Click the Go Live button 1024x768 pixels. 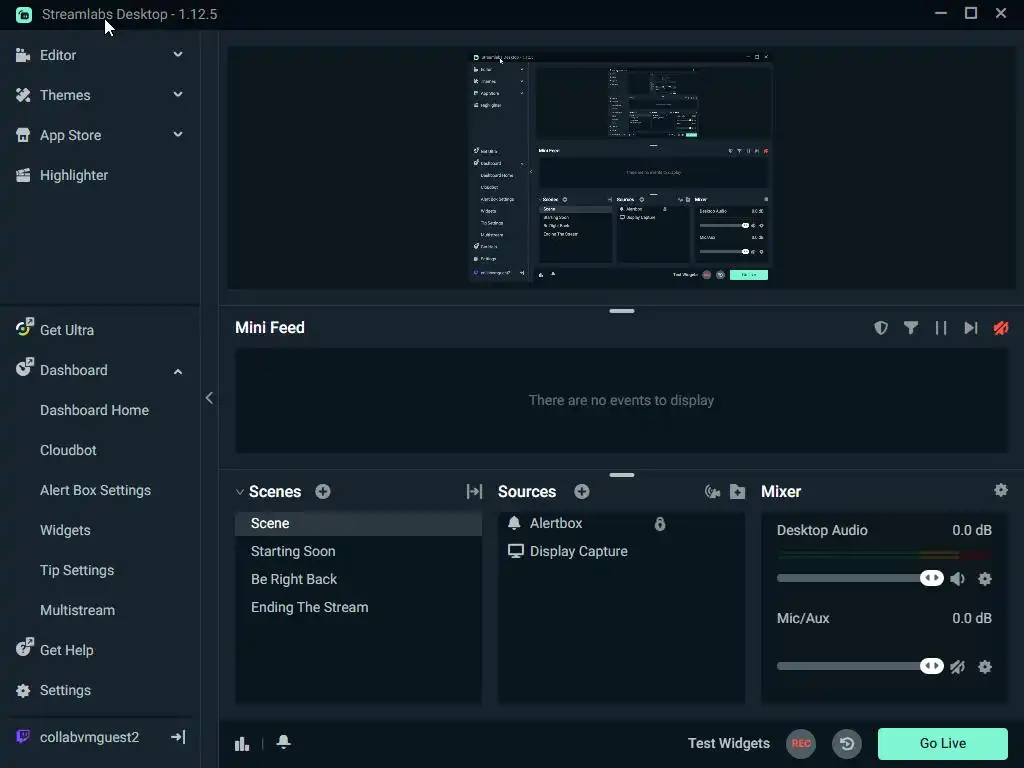[942, 743]
